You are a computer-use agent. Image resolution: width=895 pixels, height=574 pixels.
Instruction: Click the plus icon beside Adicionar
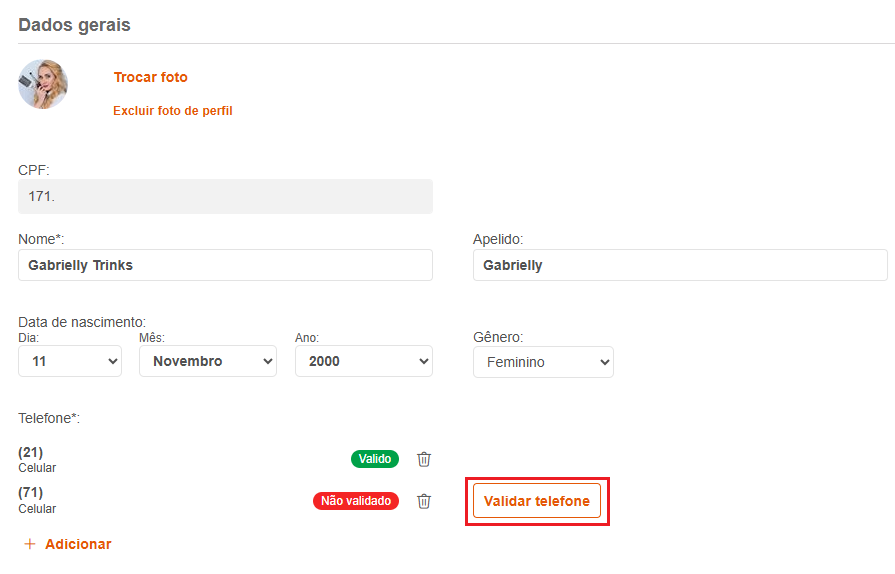pos(30,544)
